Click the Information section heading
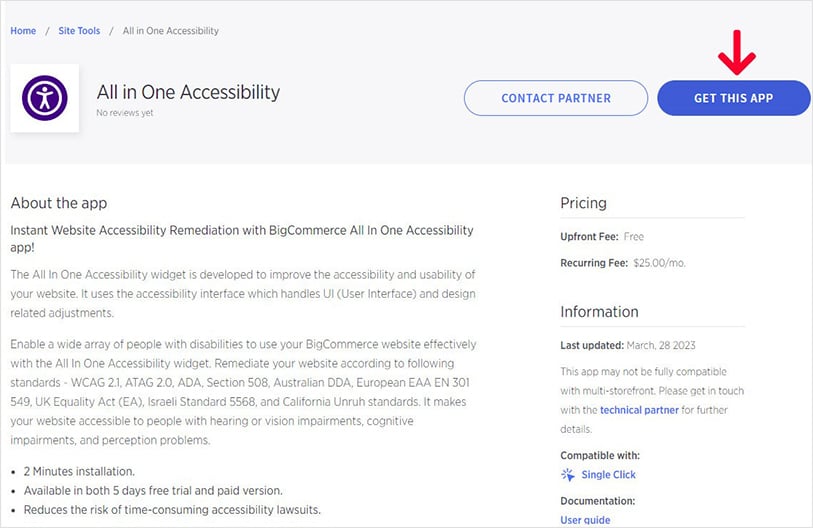The width and height of the screenshot is (813, 528). tap(599, 311)
